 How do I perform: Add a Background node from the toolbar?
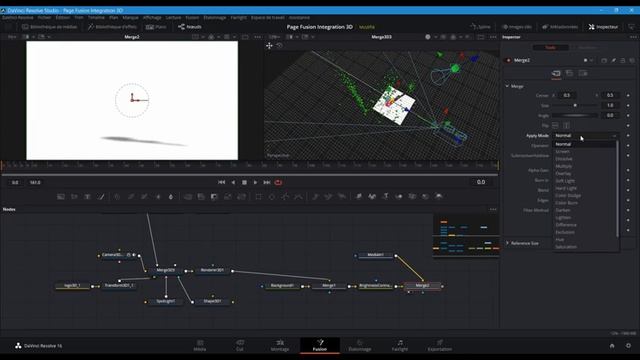61,197
